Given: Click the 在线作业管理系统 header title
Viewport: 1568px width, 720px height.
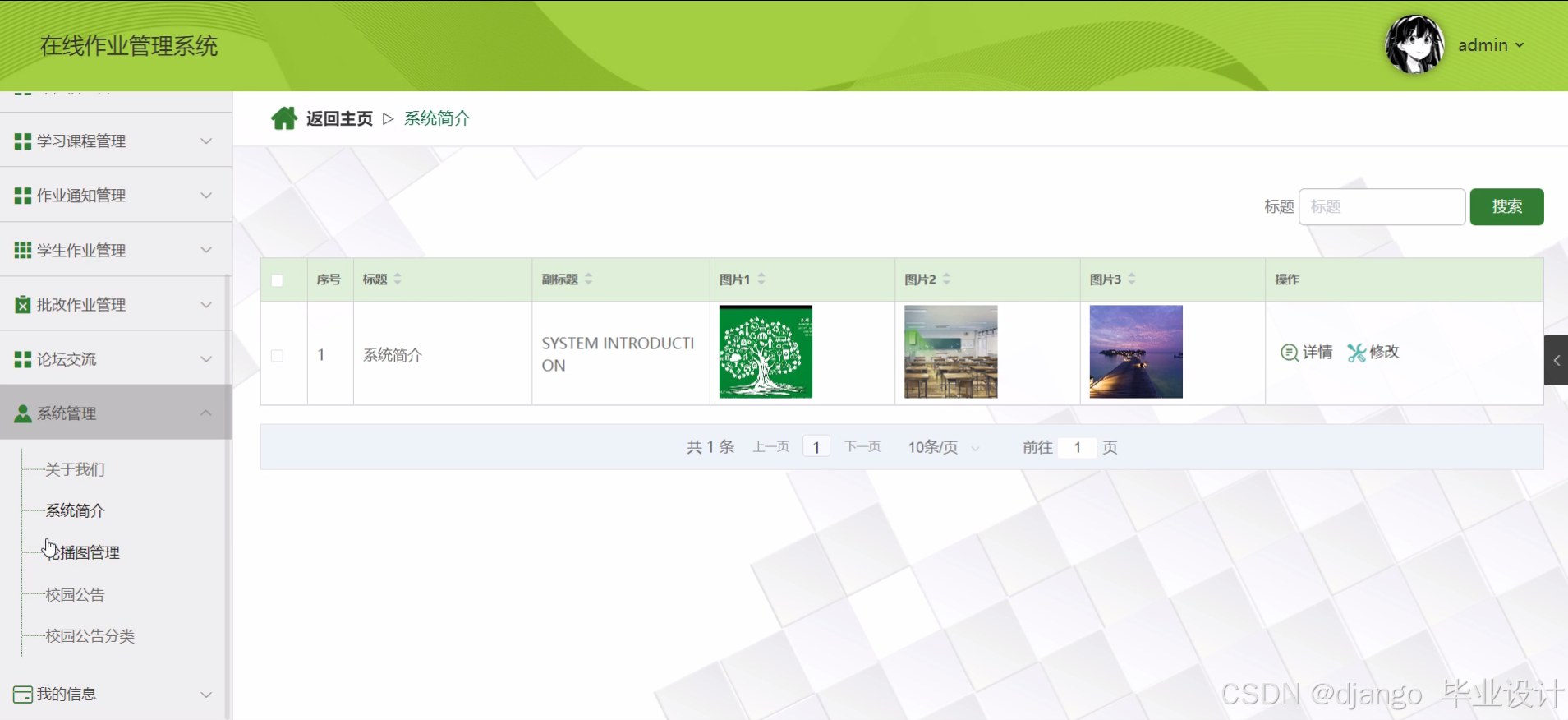Looking at the screenshot, I should click(x=129, y=46).
